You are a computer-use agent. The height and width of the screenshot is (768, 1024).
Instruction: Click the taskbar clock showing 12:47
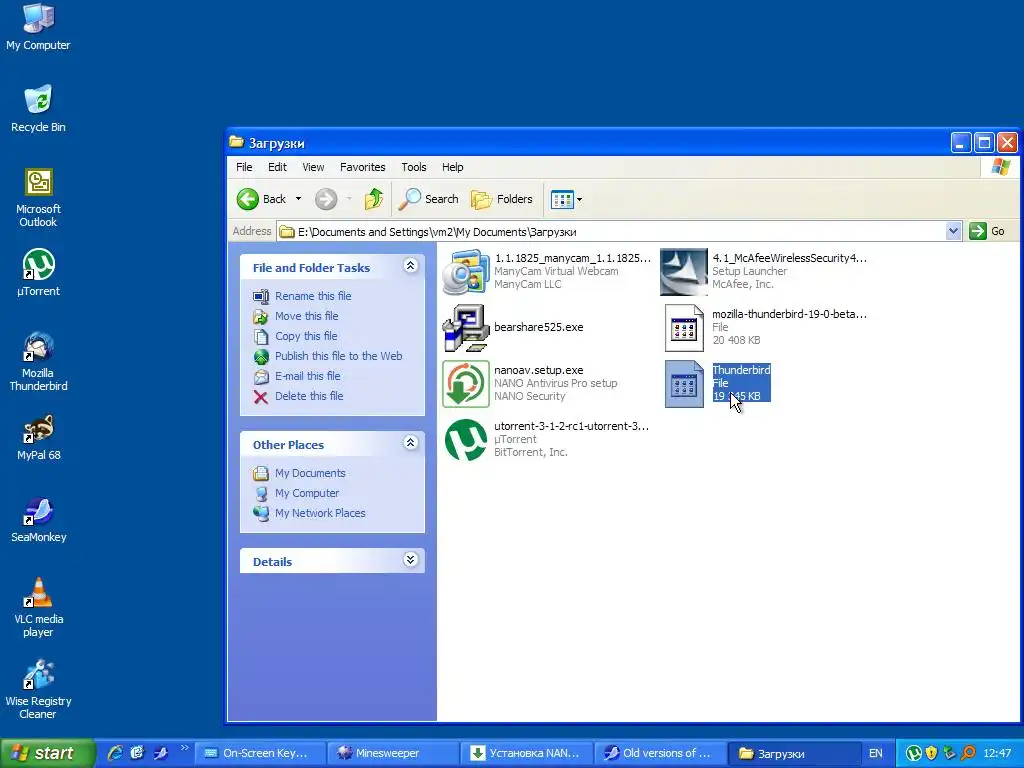(x=997, y=754)
